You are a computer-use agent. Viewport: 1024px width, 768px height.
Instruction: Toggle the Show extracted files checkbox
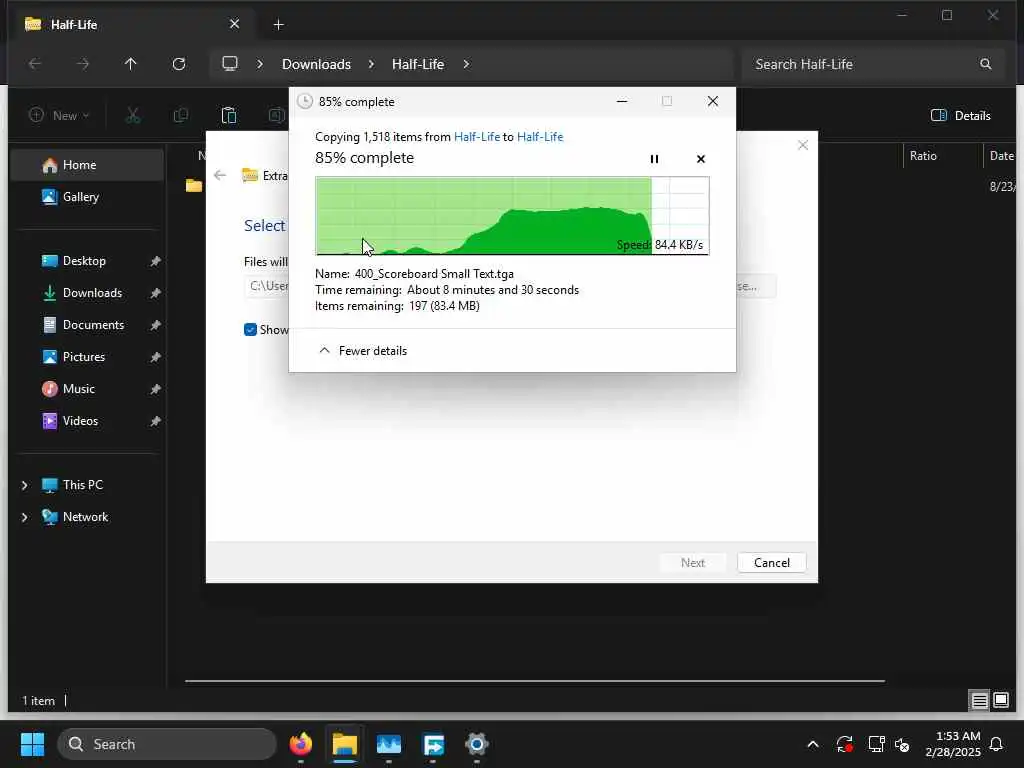250,330
